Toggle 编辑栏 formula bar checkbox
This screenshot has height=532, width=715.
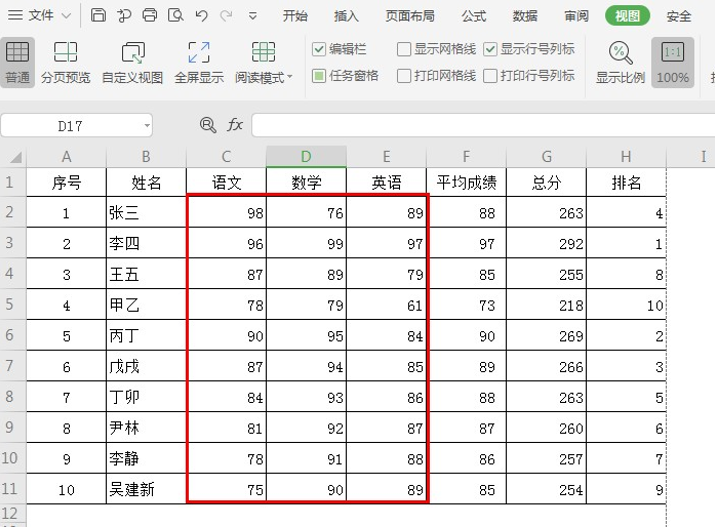[x=319, y=49]
